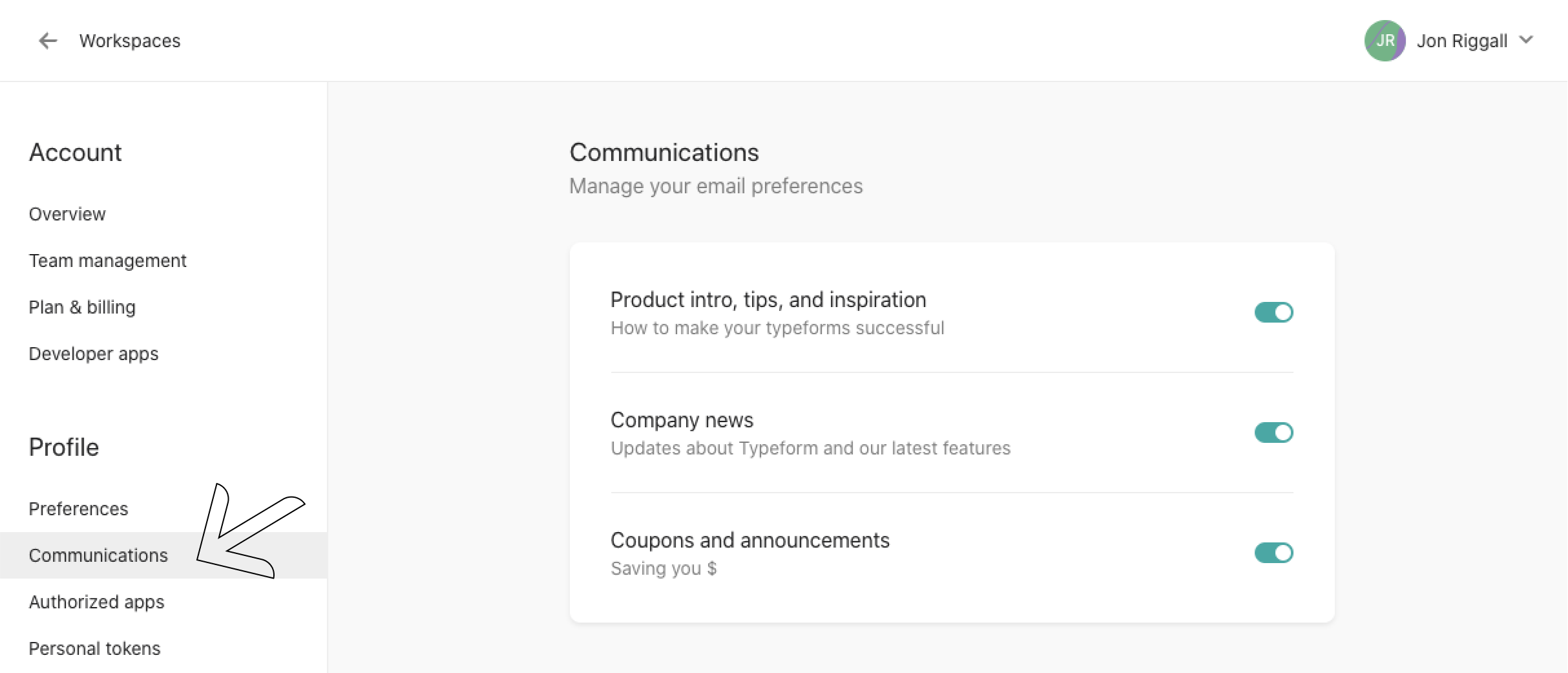Open Developer apps settings
This screenshot has width=1568, height=673.
[93, 354]
